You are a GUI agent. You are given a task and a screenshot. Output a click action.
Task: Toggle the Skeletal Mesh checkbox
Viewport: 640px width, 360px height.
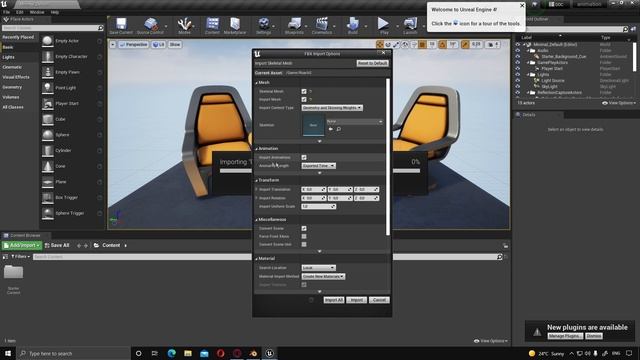click(304, 91)
